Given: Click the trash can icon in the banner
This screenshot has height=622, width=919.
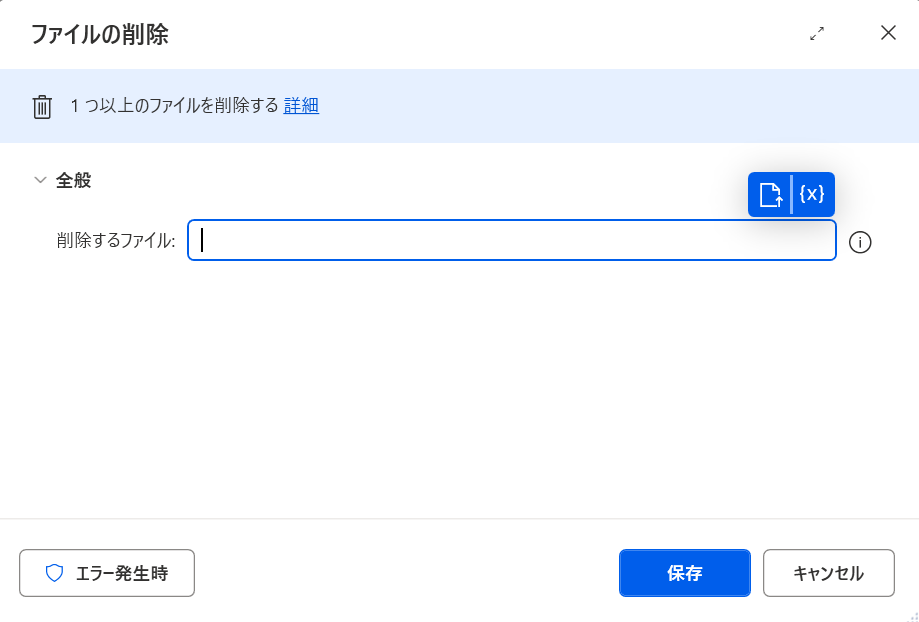Looking at the screenshot, I should (x=42, y=107).
